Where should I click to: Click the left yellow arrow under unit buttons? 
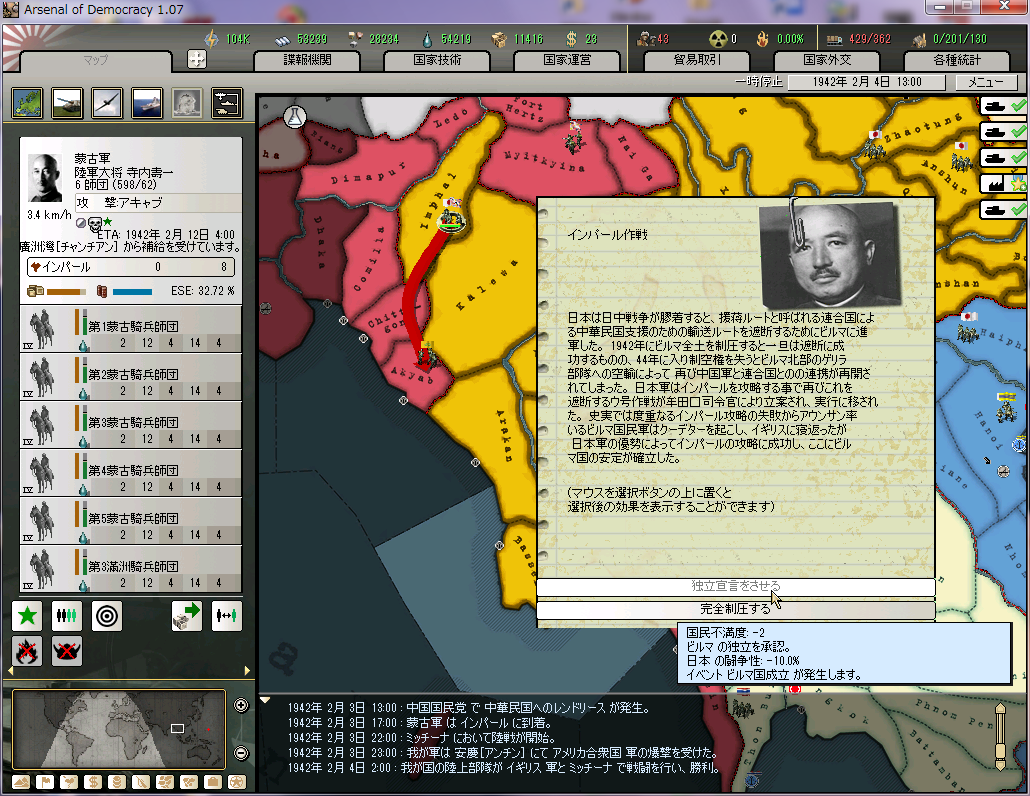pos(11,670)
